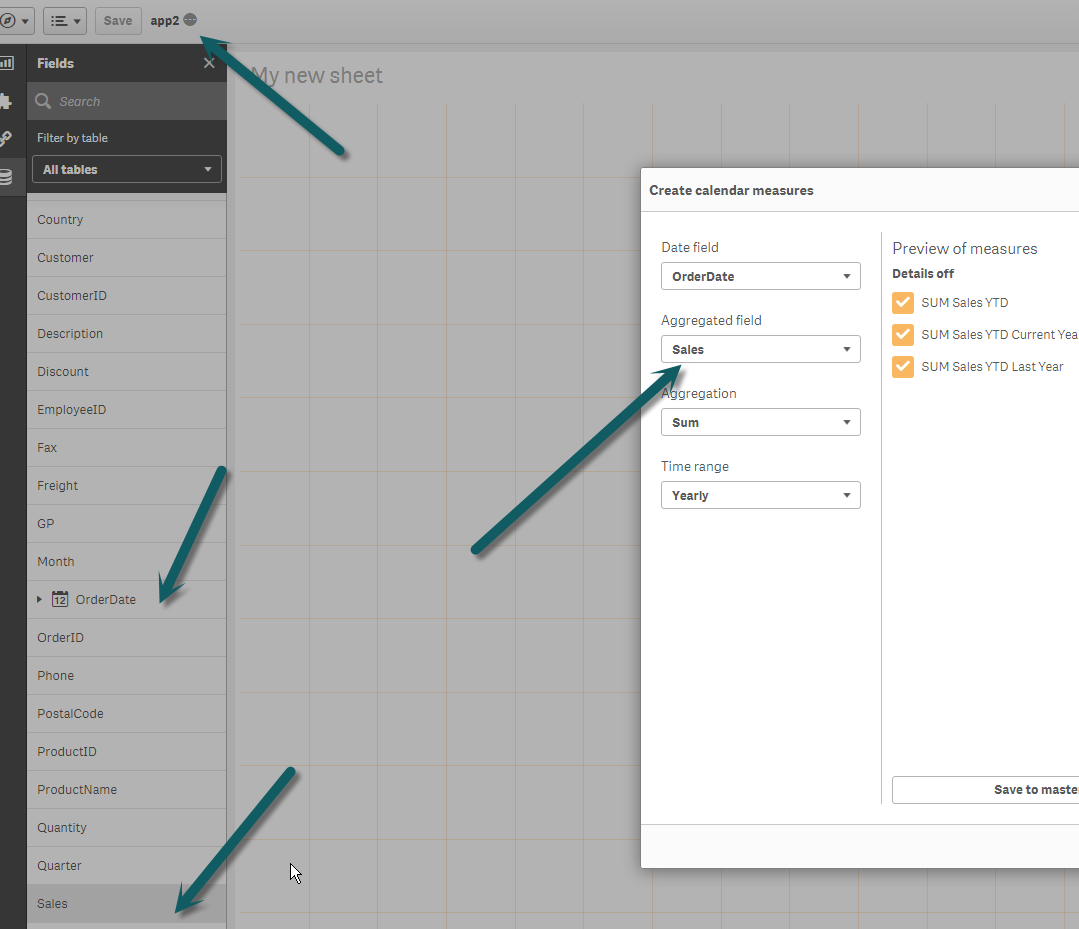Uncheck the SUM Sales YTD measure
The height and width of the screenshot is (929, 1079).
tap(903, 303)
